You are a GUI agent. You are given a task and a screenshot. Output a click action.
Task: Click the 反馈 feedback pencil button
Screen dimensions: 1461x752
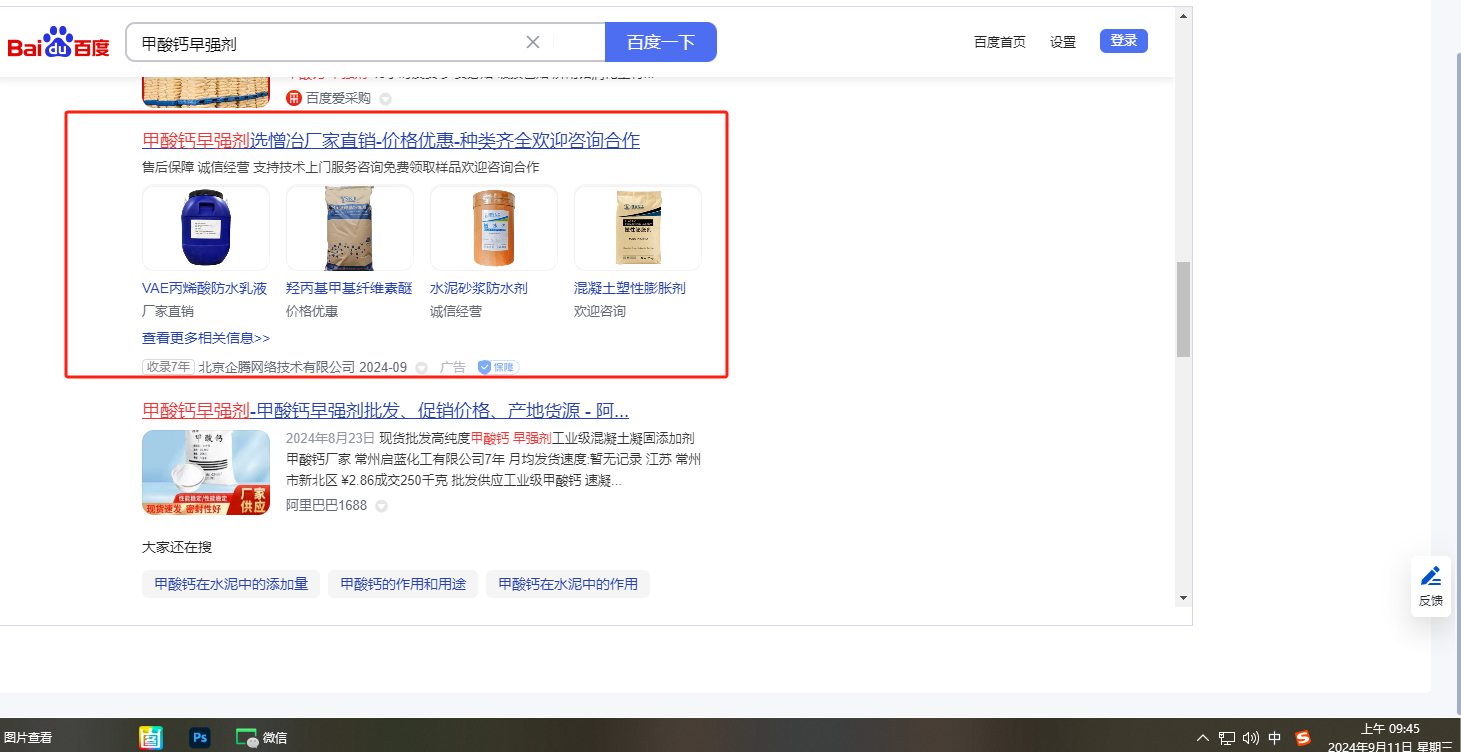tap(1431, 586)
